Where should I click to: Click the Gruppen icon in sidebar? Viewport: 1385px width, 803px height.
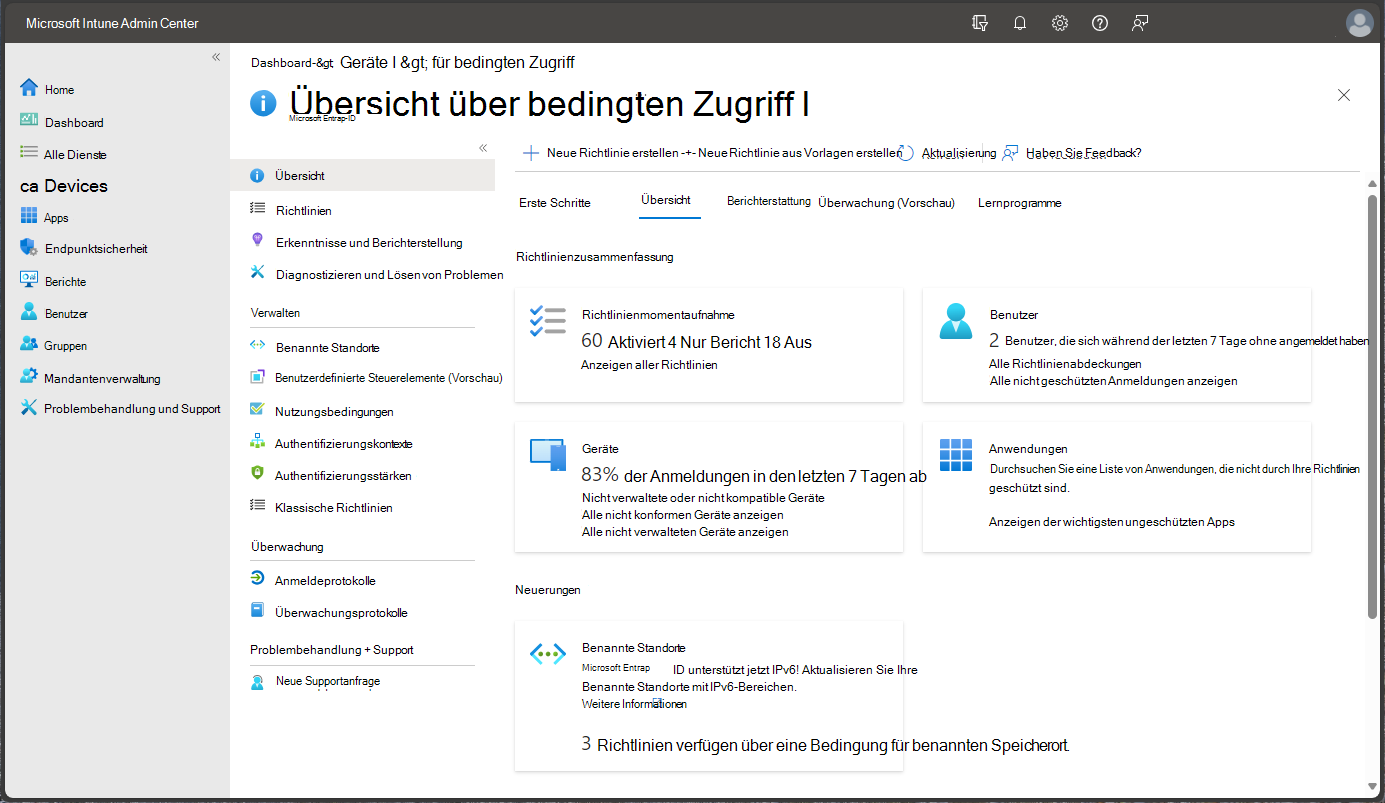pyautogui.click(x=29, y=345)
